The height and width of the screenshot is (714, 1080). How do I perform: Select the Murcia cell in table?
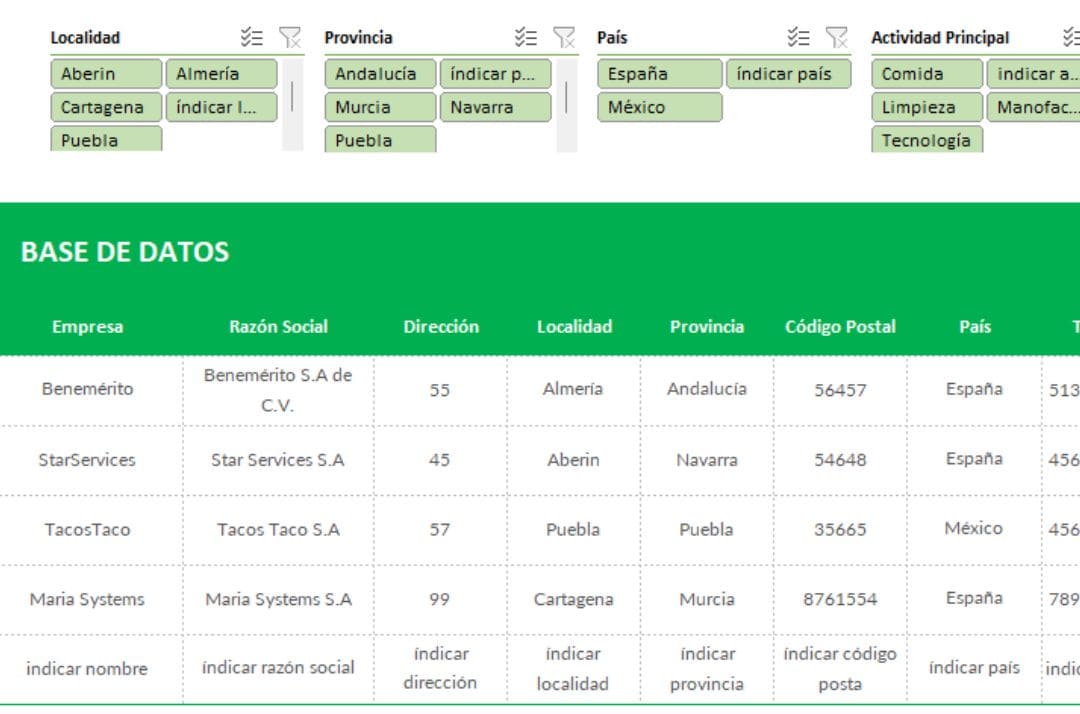tap(707, 599)
